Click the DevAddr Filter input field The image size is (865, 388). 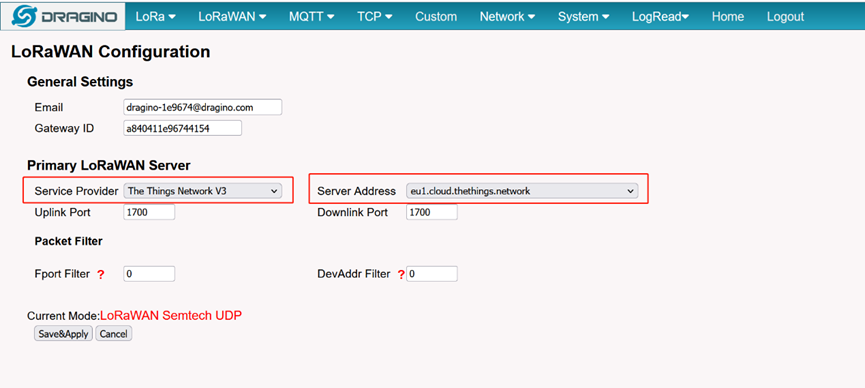(x=431, y=274)
